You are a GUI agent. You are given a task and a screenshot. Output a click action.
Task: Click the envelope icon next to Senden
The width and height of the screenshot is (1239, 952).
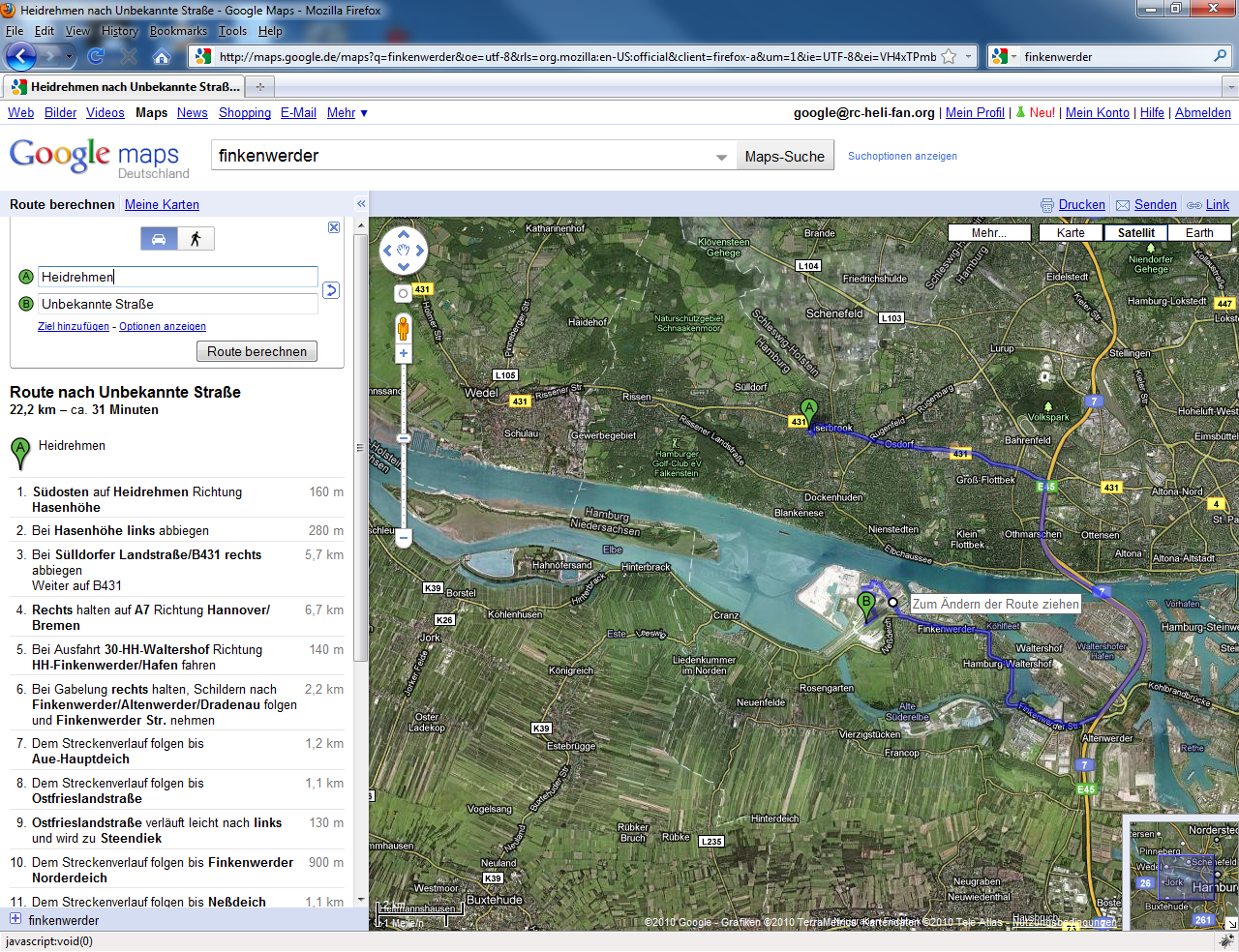point(1123,205)
